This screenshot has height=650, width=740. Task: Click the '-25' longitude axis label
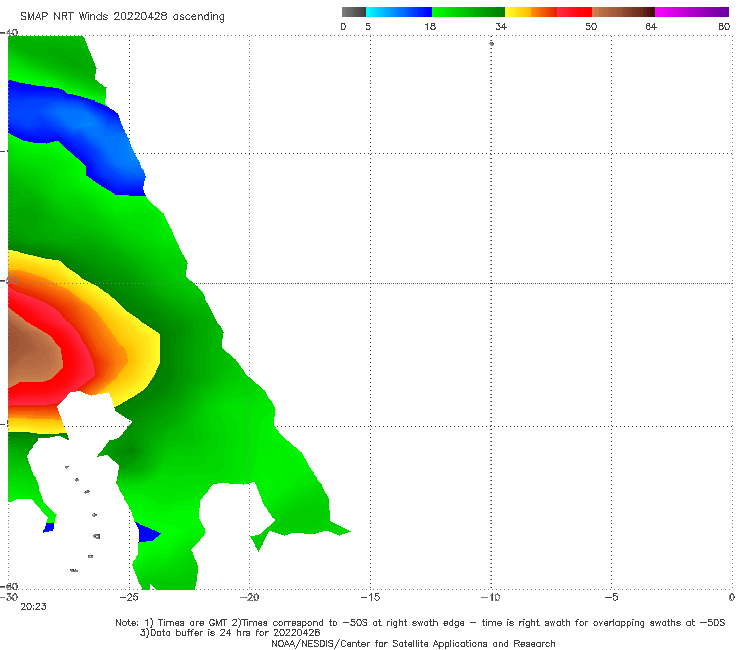[x=129, y=597]
